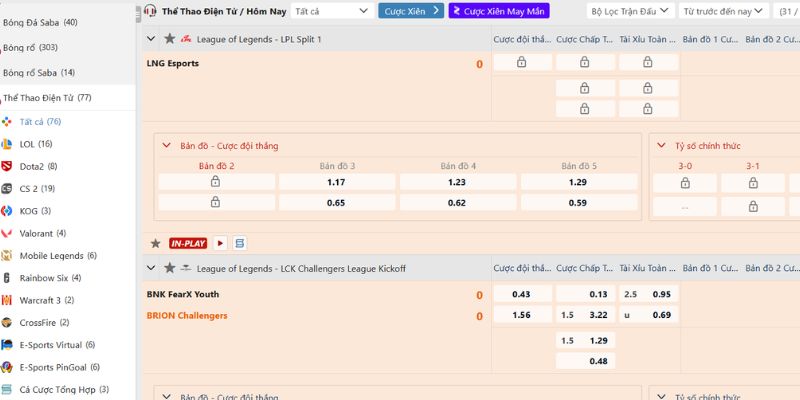
Task: Select the Dota2 icon in sidebar
Action: (x=7, y=166)
